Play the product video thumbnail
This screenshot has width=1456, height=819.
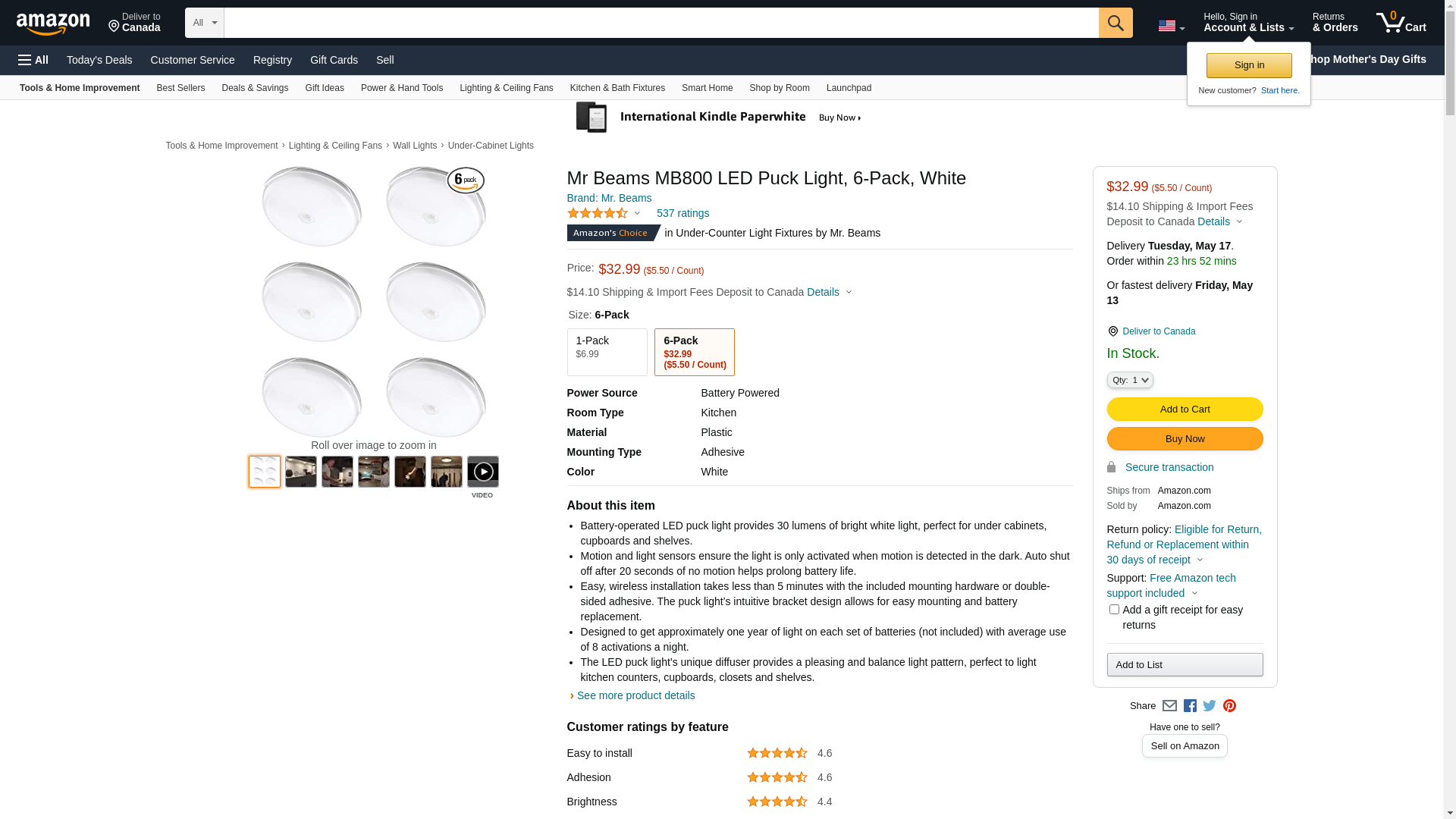click(x=483, y=472)
